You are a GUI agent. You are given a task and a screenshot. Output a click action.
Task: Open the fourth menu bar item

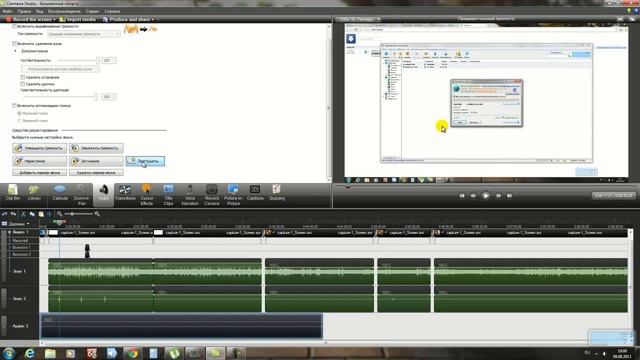coord(64,11)
